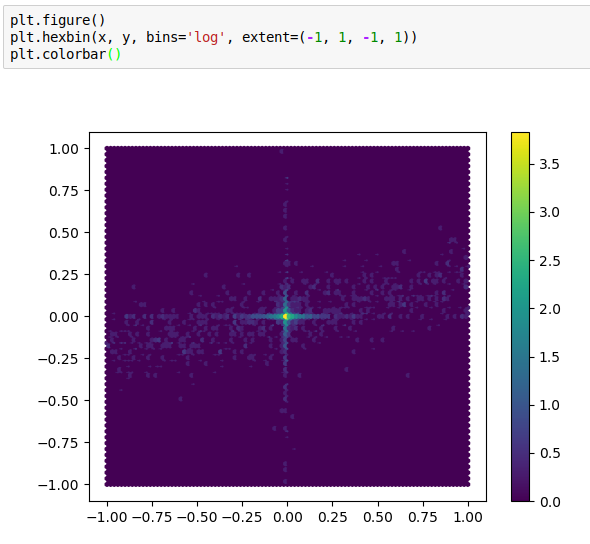The image size is (590, 544).
Task: Click the colorbar tick label 1.0
Action: coord(549,406)
